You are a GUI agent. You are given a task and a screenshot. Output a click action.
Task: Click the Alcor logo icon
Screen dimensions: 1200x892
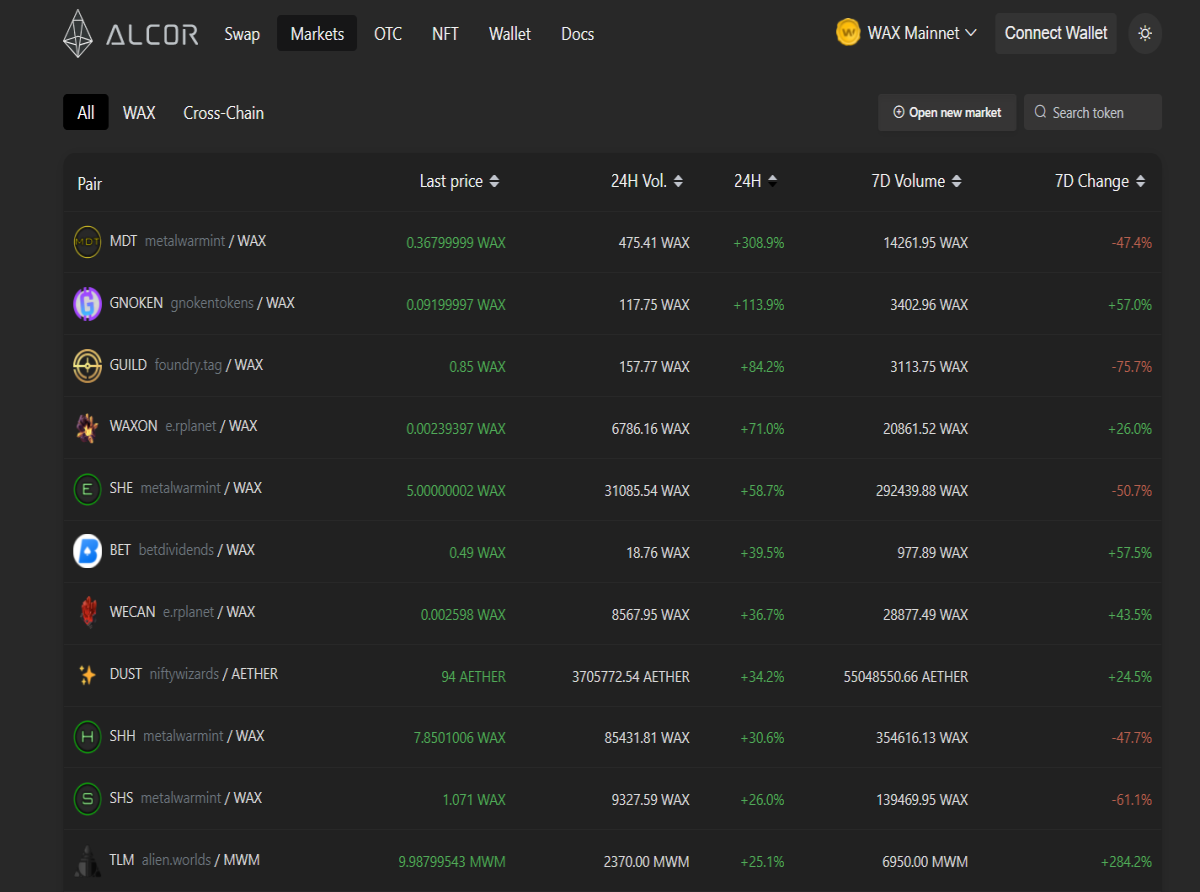pos(78,33)
